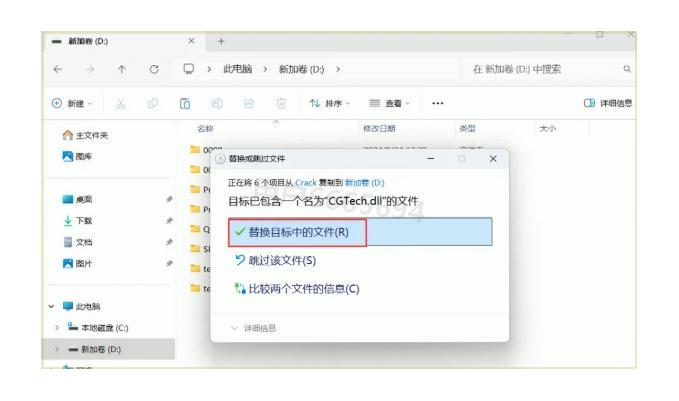This screenshot has height=401, width=679.
Task: Click the search magnifier icon
Action: click(x=627, y=69)
